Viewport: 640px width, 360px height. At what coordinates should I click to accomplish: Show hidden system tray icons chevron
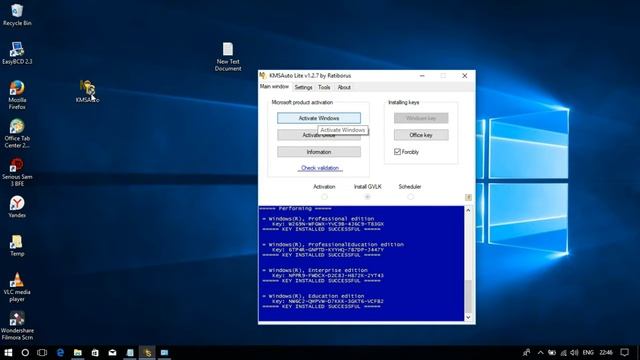click(540, 352)
